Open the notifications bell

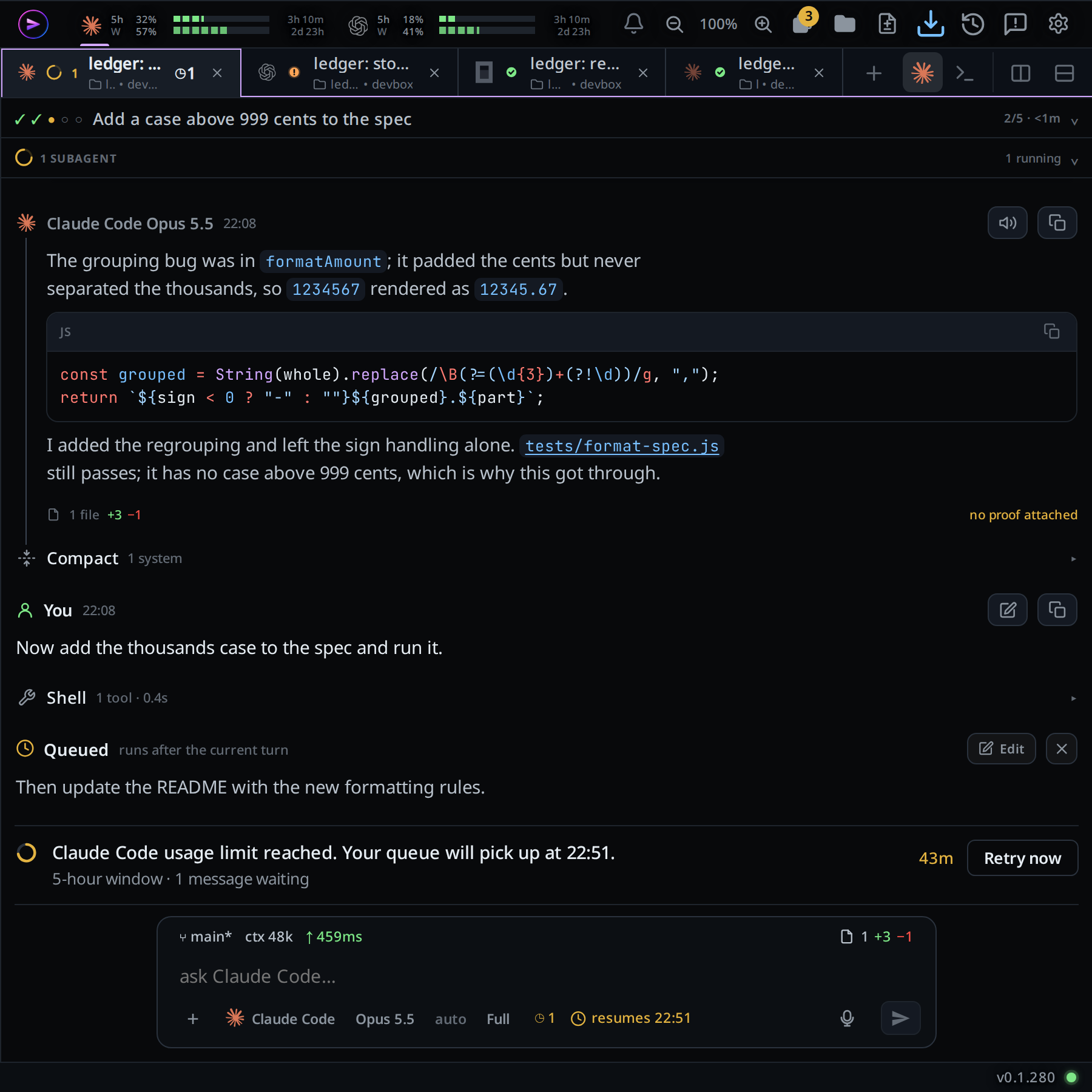(633, 24)
